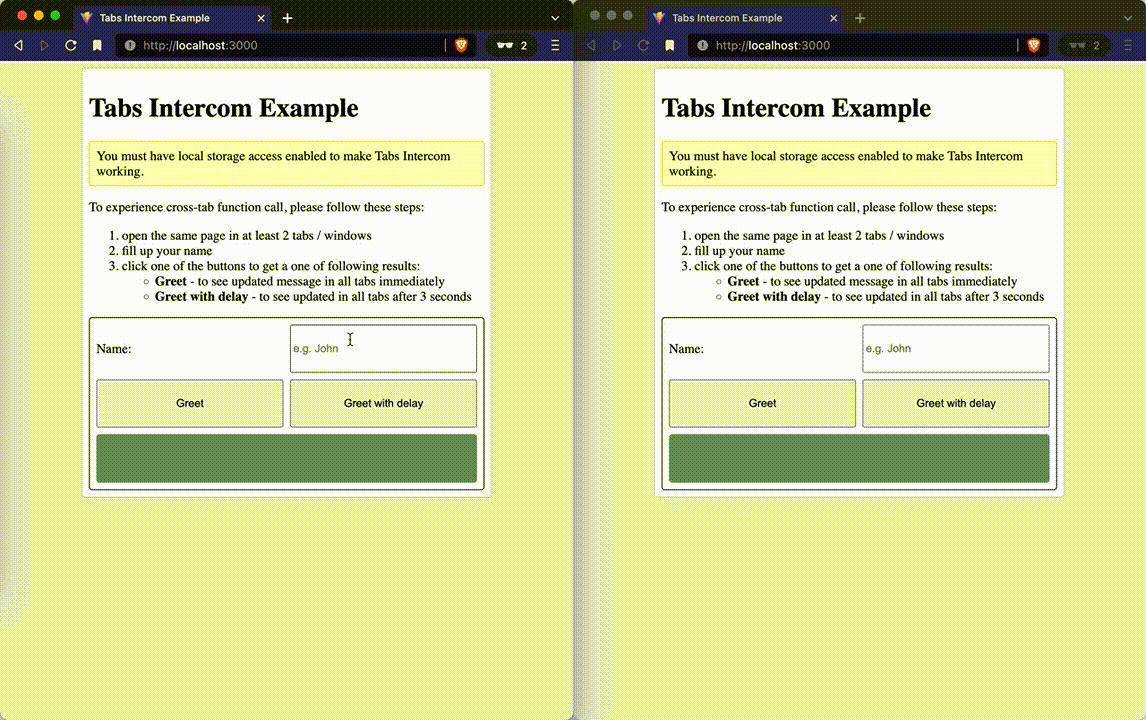Go forward in the right browser window

click(617, 45)
